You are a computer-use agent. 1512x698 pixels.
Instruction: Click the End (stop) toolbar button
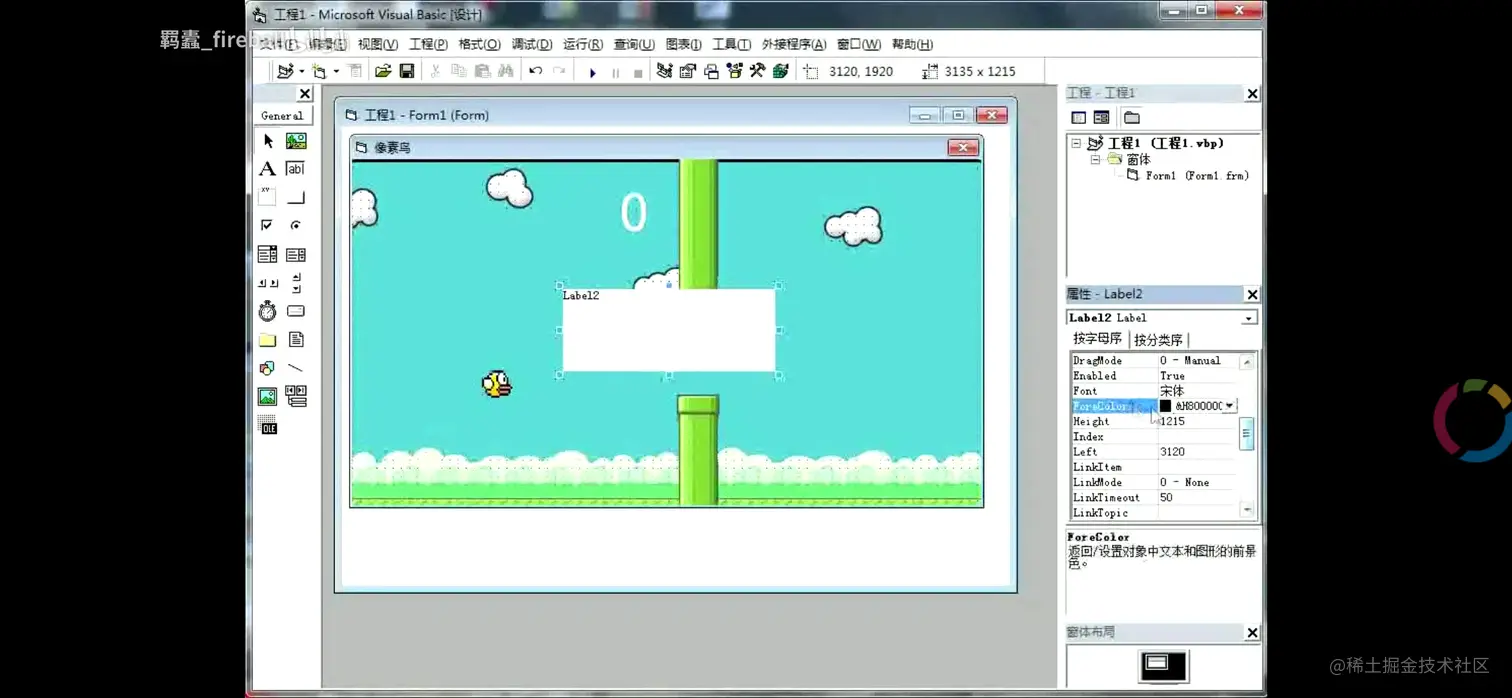pos(638,72)
